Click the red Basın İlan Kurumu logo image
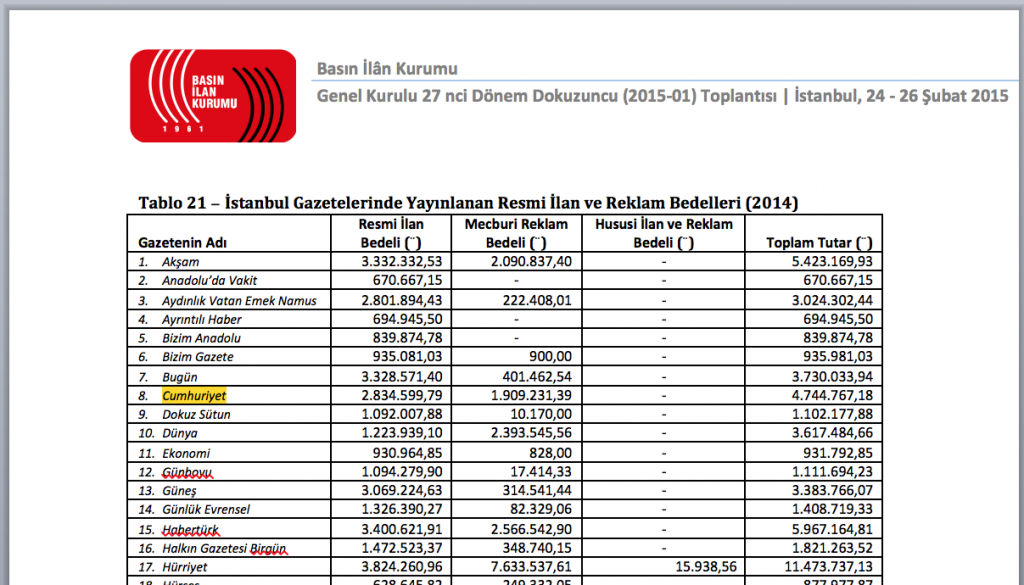 coord(213,96)
